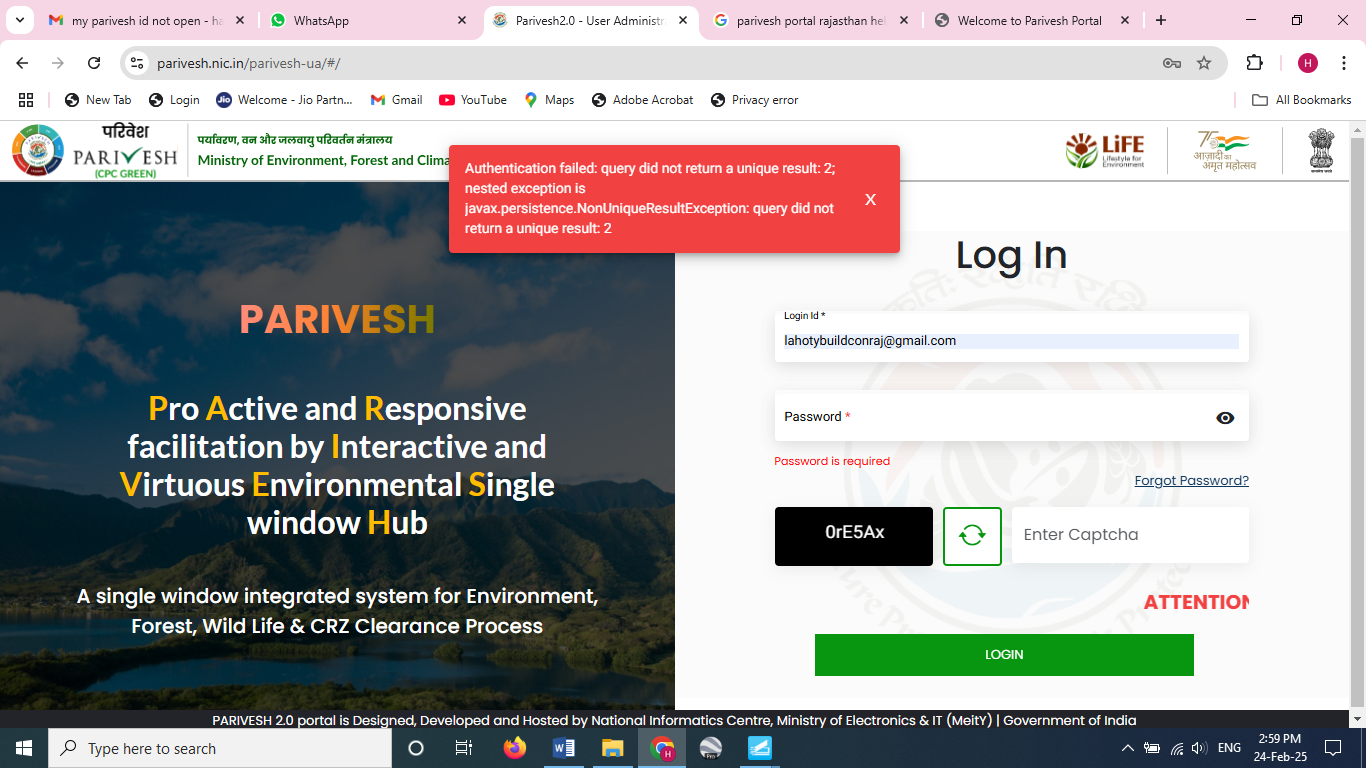Open the speaker volume control in system tray
Screen dimensions: 1366x768
pos(1197,747)
